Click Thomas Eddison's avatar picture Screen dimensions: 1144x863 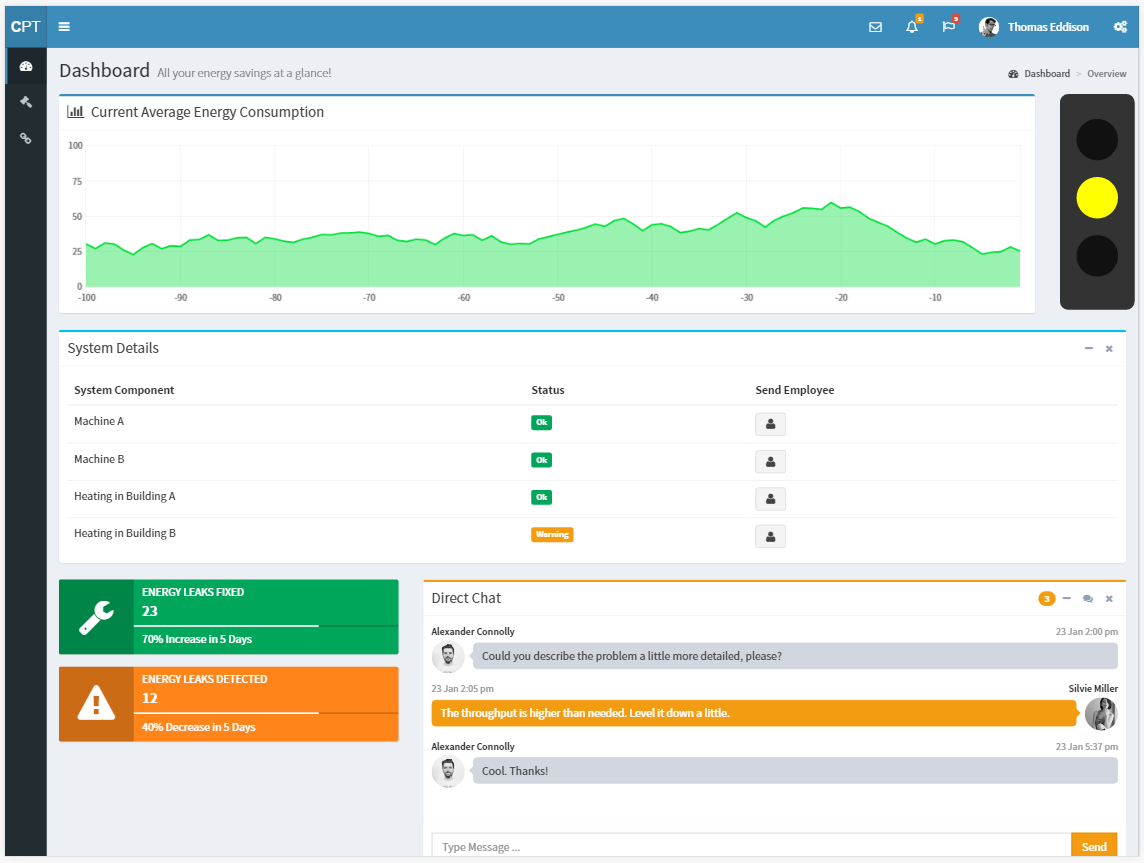pyautogui.click(x=989, y=27)
